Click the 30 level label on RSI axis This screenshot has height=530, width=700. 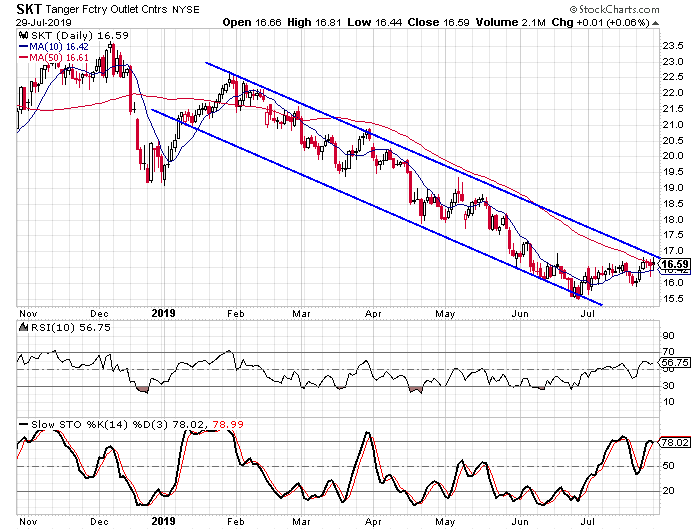(x=668, y=386)
